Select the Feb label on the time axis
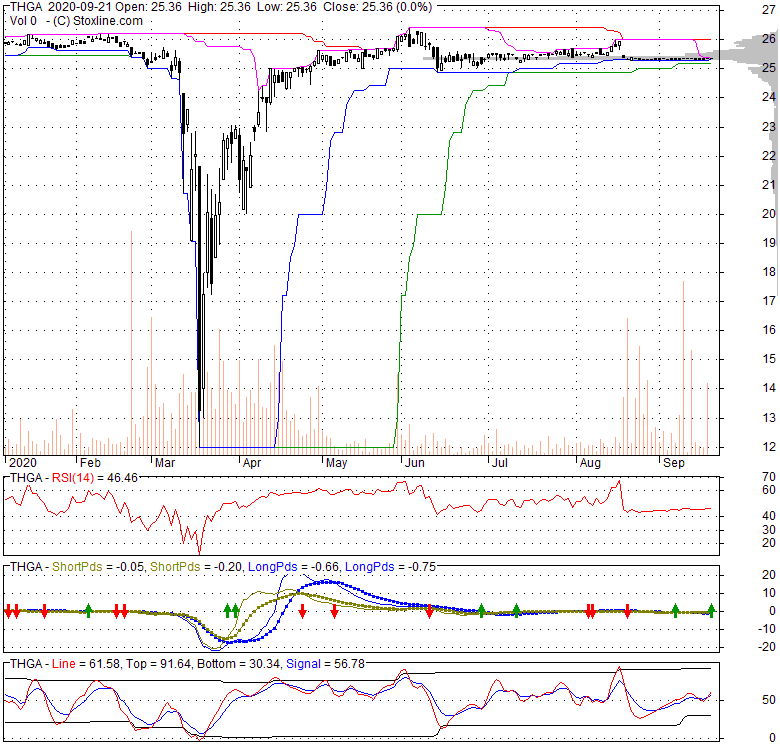780x745 pixels. (91, 463)
